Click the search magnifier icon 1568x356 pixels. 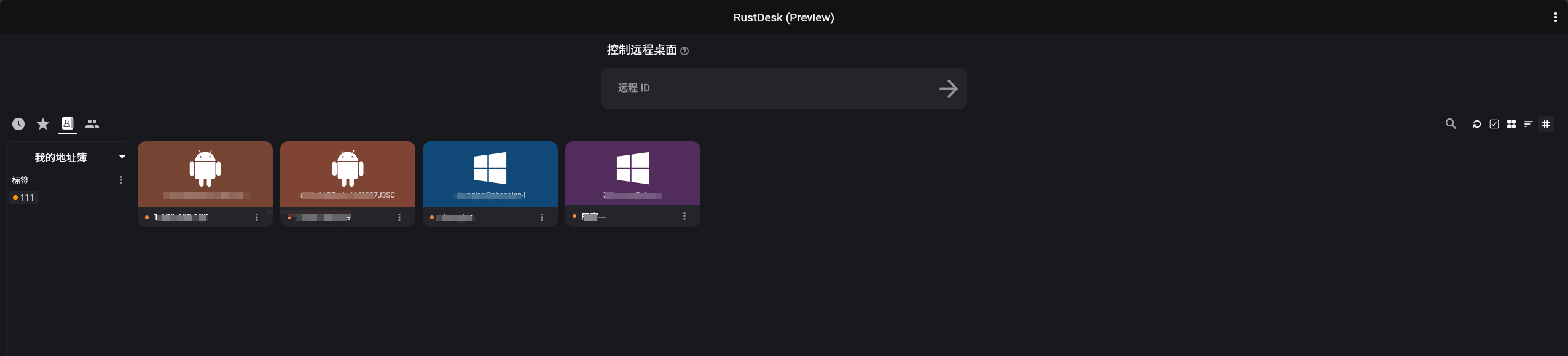(1451, 124)
